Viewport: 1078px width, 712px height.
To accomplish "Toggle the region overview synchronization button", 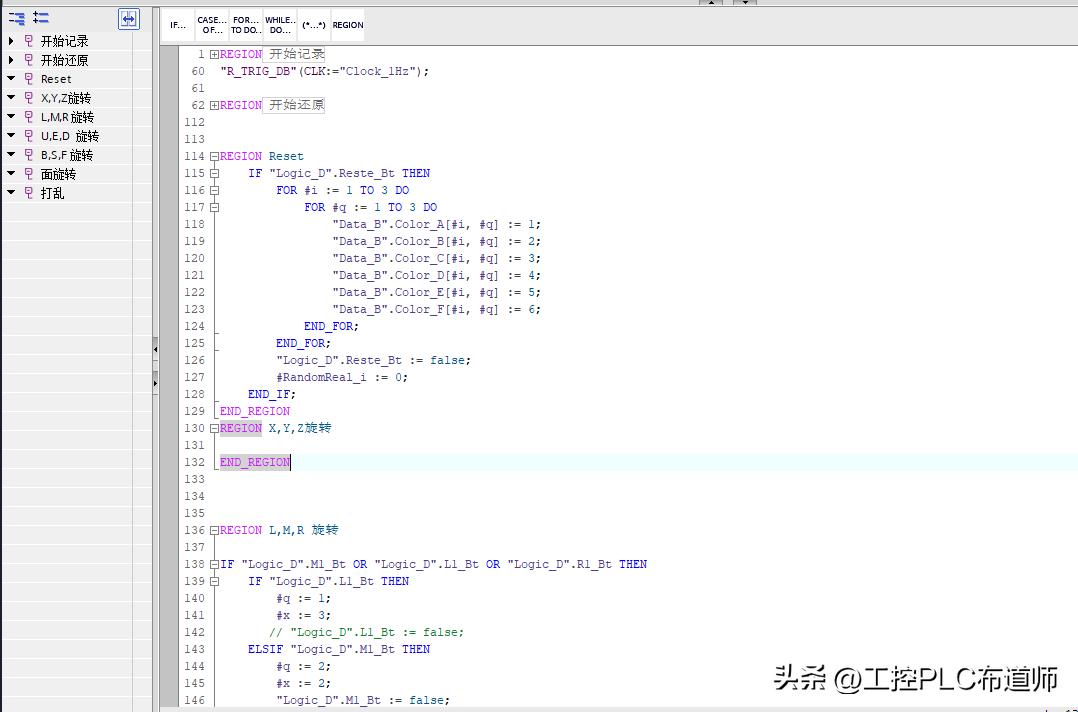I will pyautogui.click(x=128, y=19).
